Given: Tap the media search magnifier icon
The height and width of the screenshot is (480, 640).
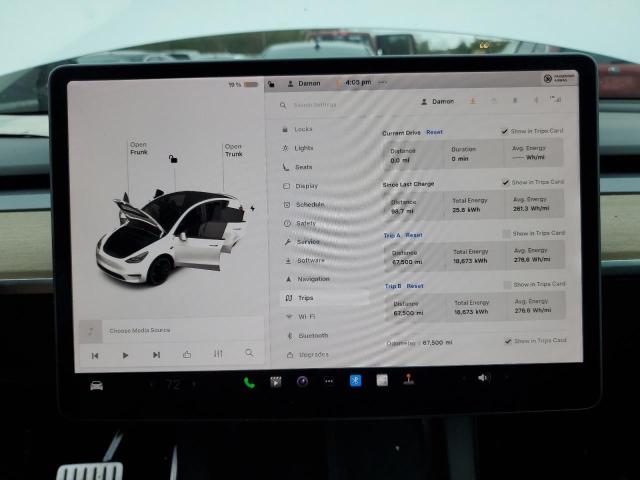Looking at the screenshot, I should click(x=249, y=353).
